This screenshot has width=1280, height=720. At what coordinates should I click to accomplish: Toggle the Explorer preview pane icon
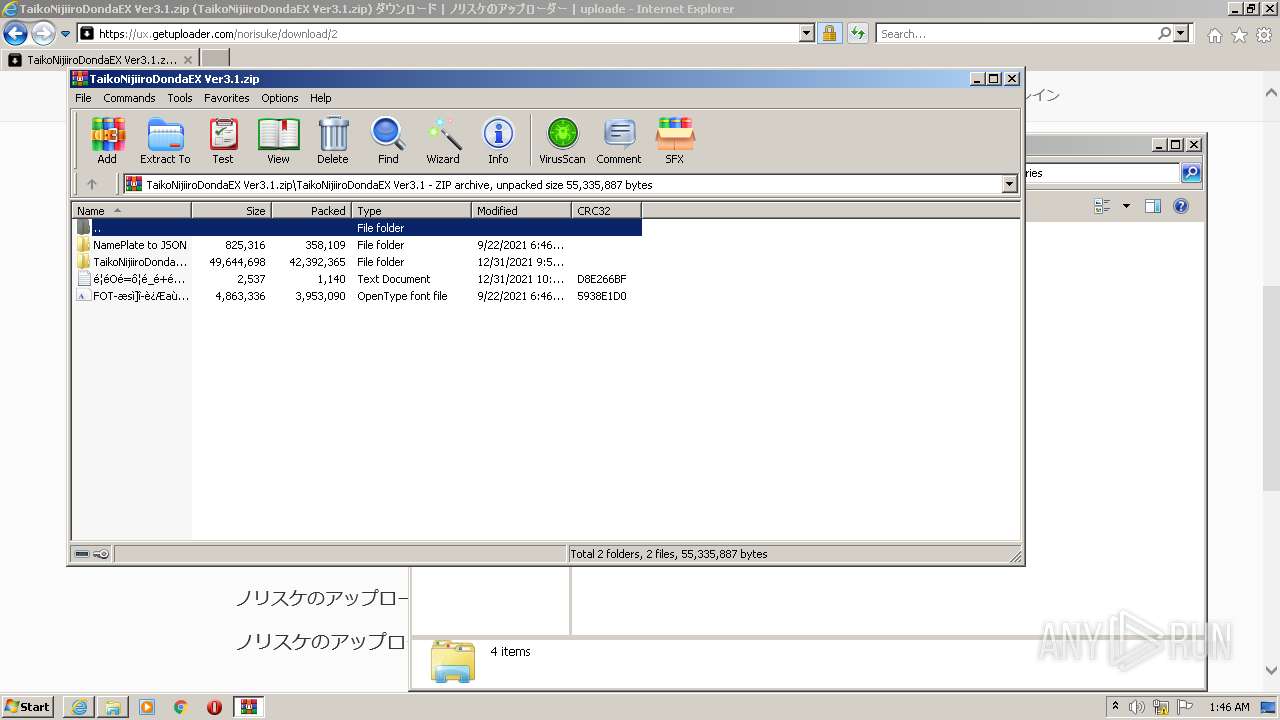point(1152,206)
